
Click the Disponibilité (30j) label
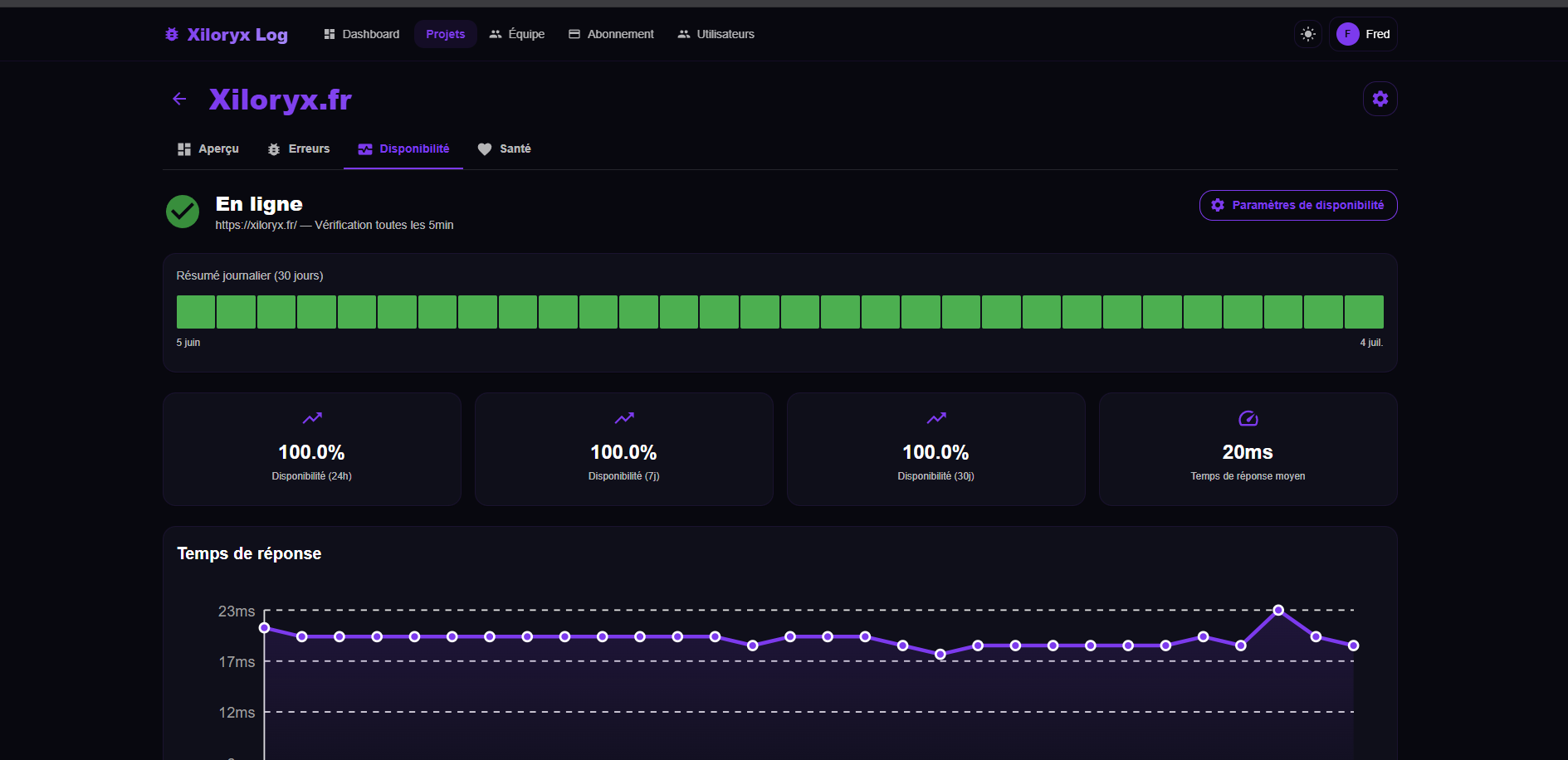pyautogui.click(x=936, y=476)
